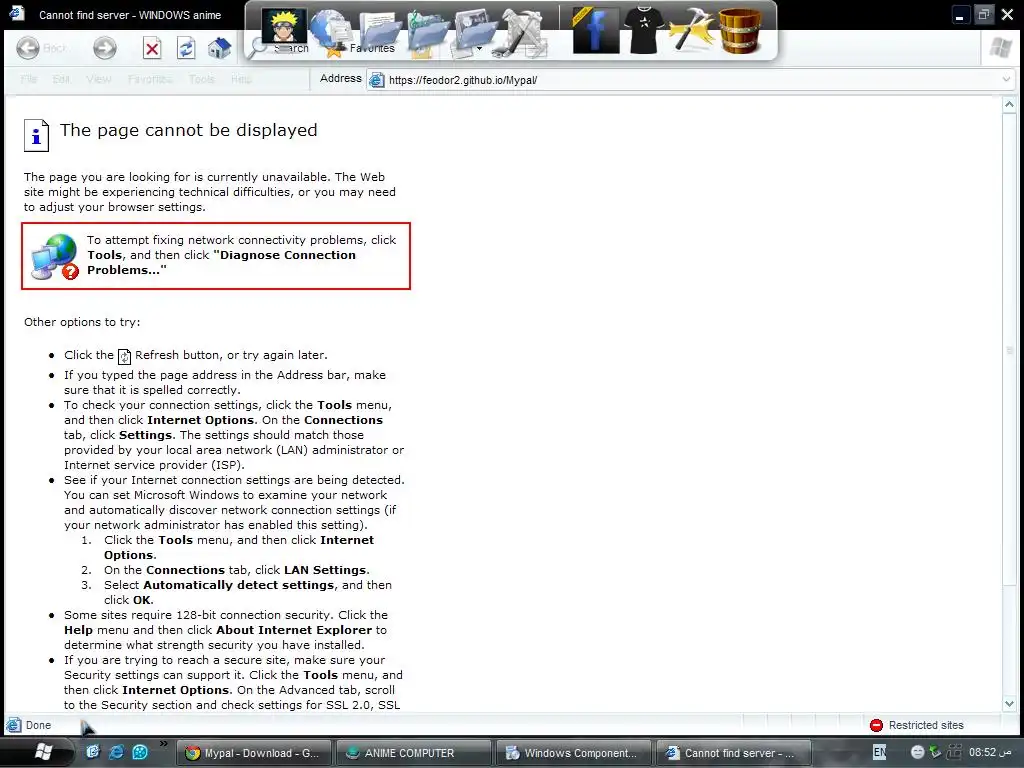This screenshot has width=1024, height=768.
Task: Launch the crossed tools utilities dock icon
Action: pos(522,31)
